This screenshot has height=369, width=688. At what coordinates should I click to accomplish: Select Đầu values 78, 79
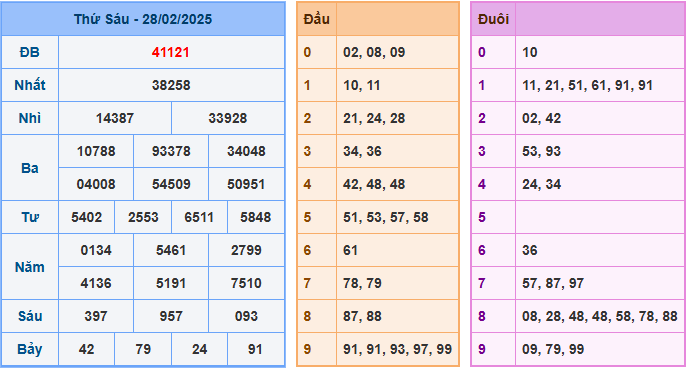(x=362, y=283)
